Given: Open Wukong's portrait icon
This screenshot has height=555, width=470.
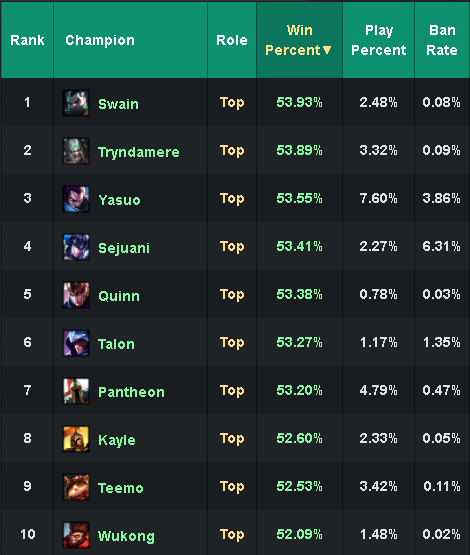Looking at the screenshot, I should tap(76, 535).
